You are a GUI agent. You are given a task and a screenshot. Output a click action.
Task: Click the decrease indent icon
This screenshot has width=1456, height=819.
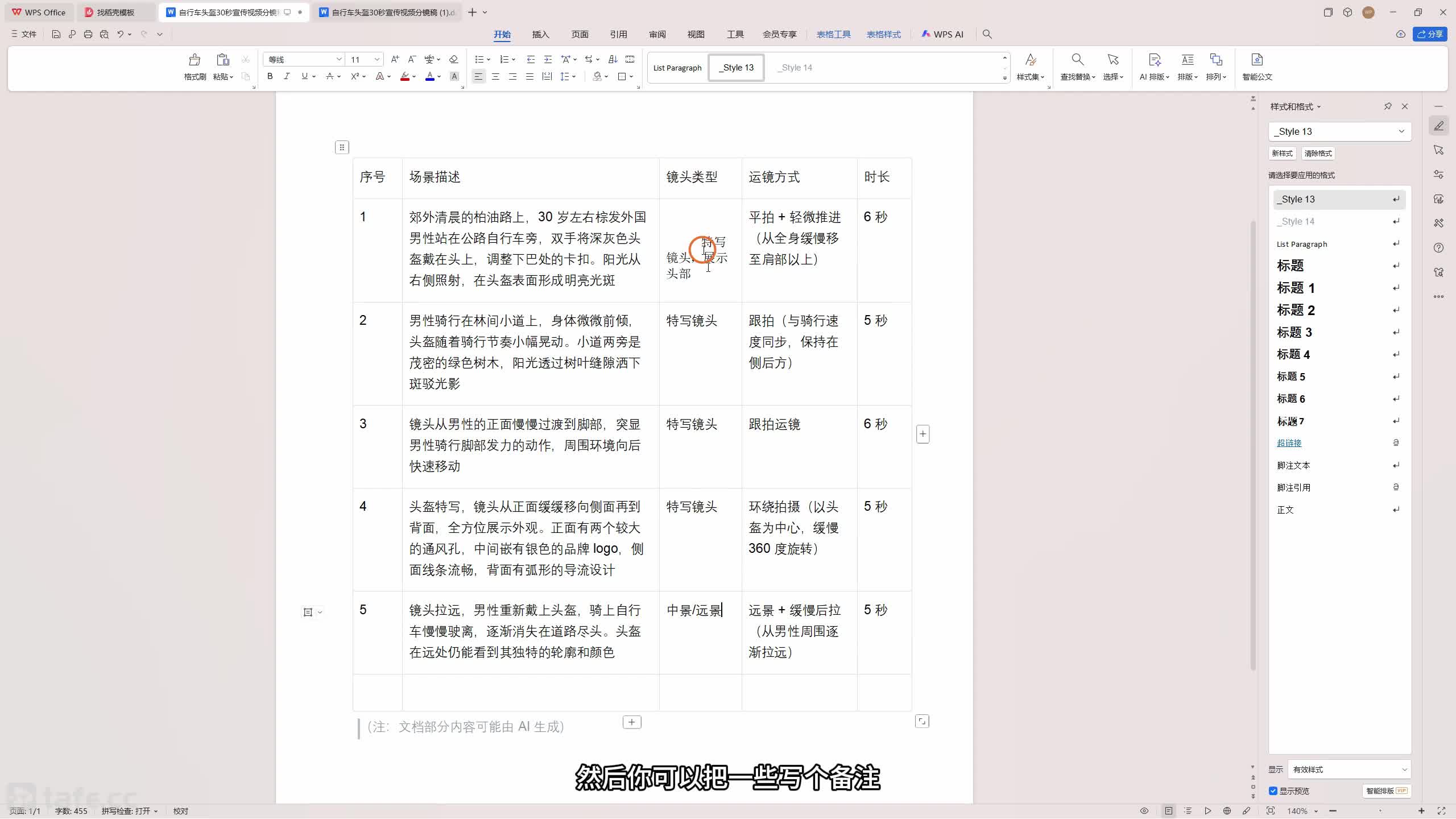[x=531, y=59]
